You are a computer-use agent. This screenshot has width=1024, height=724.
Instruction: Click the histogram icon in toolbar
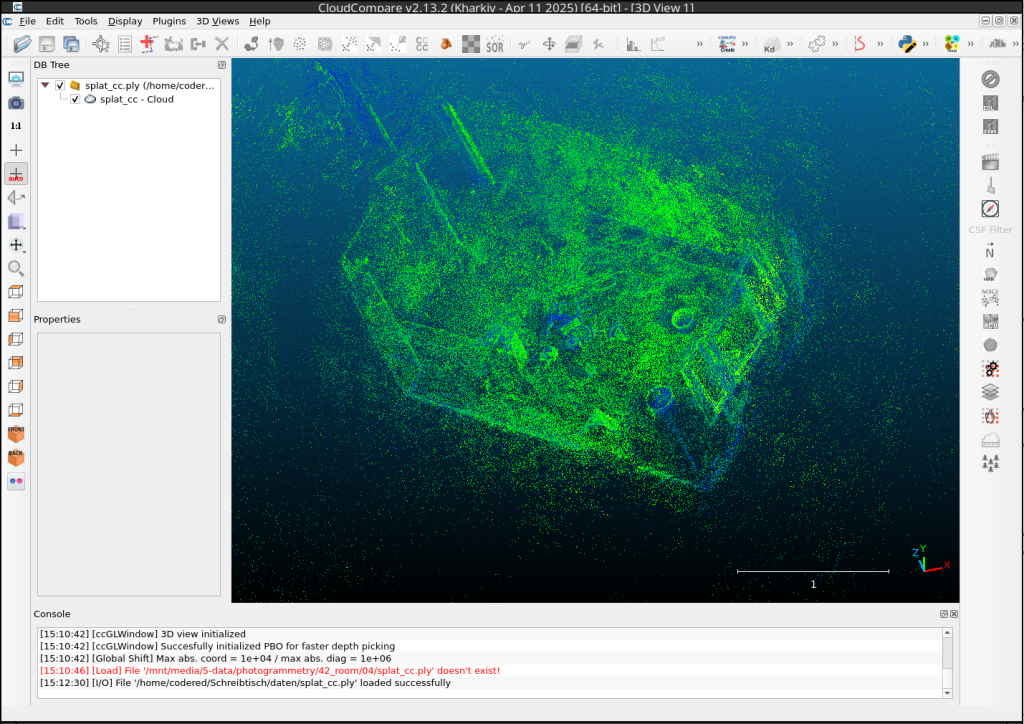(x=633, y=44)
